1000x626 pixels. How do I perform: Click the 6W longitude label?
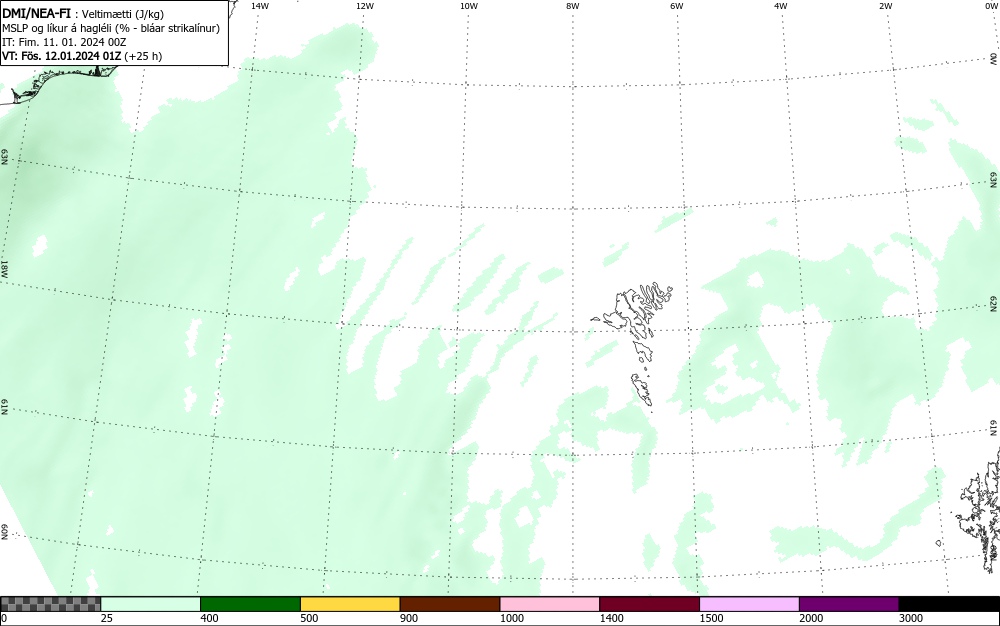tap(677, 6)
